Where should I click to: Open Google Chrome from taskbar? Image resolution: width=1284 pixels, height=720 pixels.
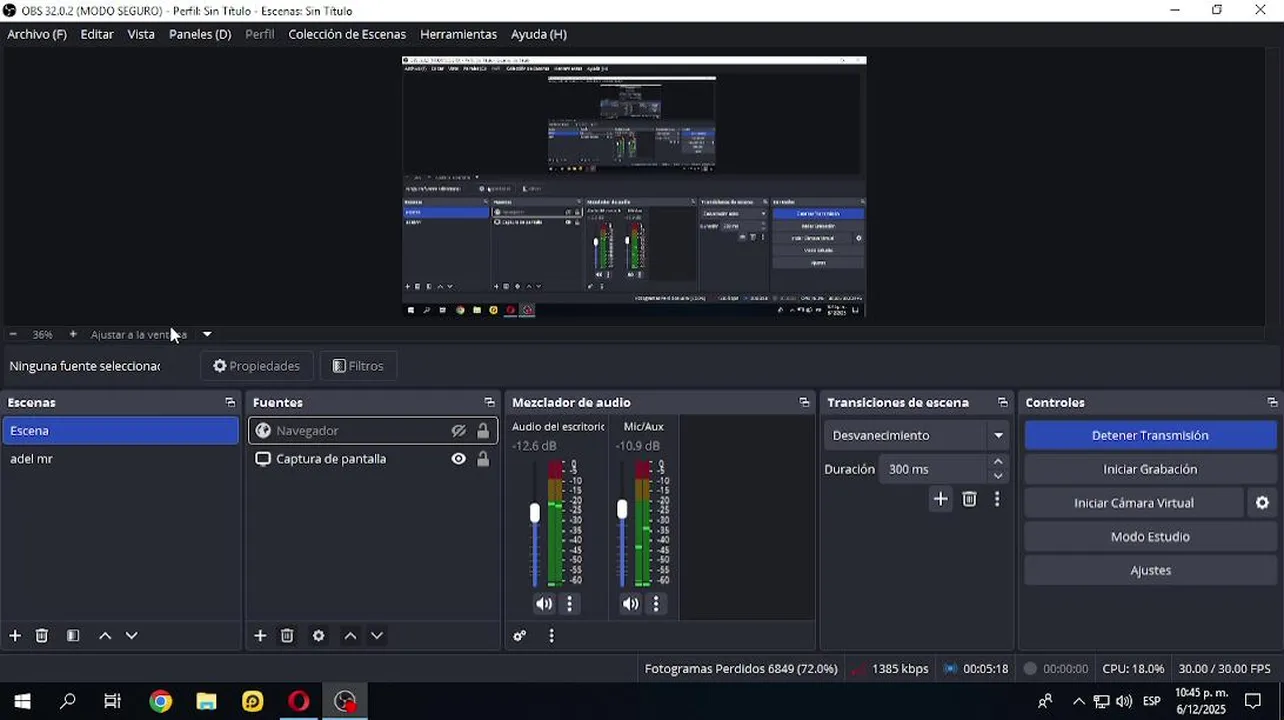click(161, 701)
